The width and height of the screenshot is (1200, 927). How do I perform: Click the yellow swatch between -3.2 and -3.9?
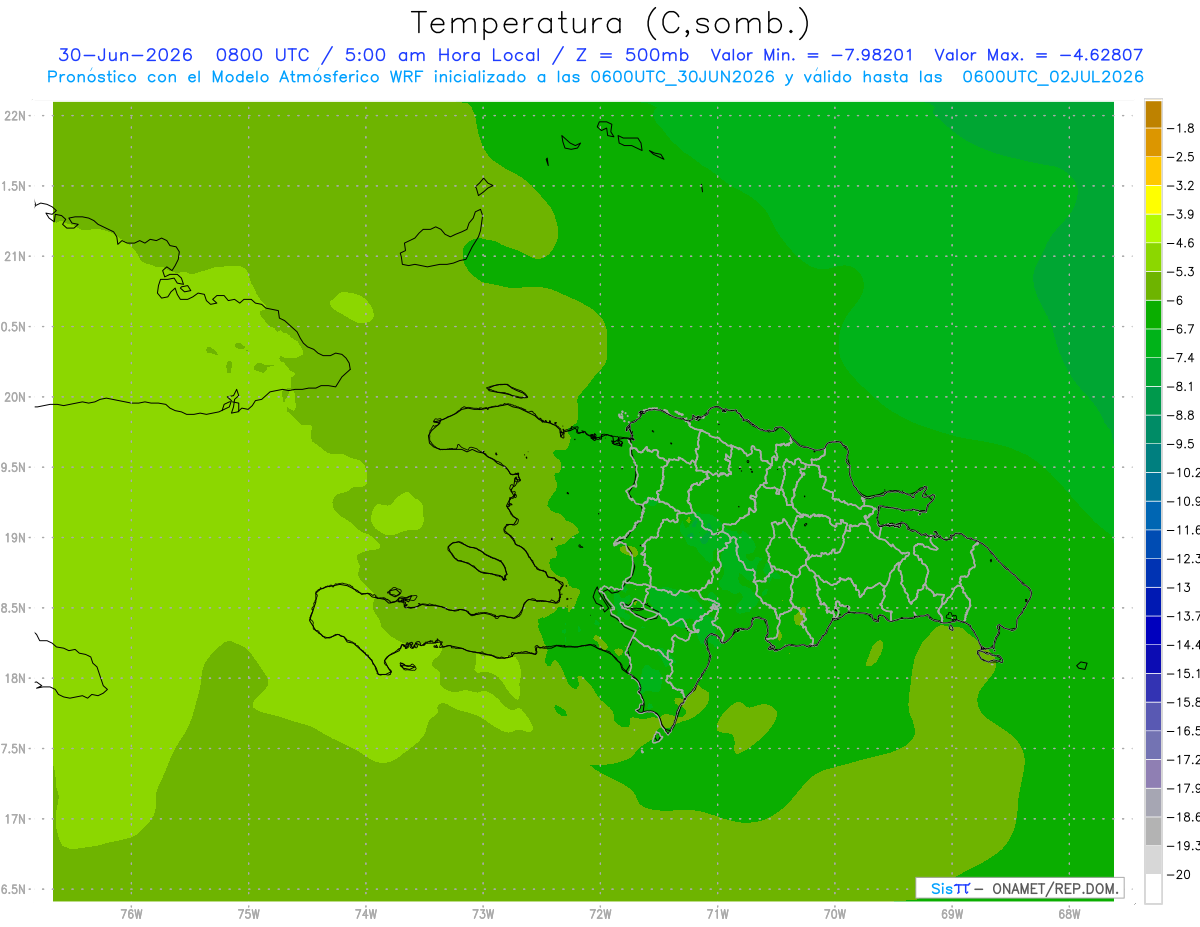pyautogui.click(x=1153, y=200)
